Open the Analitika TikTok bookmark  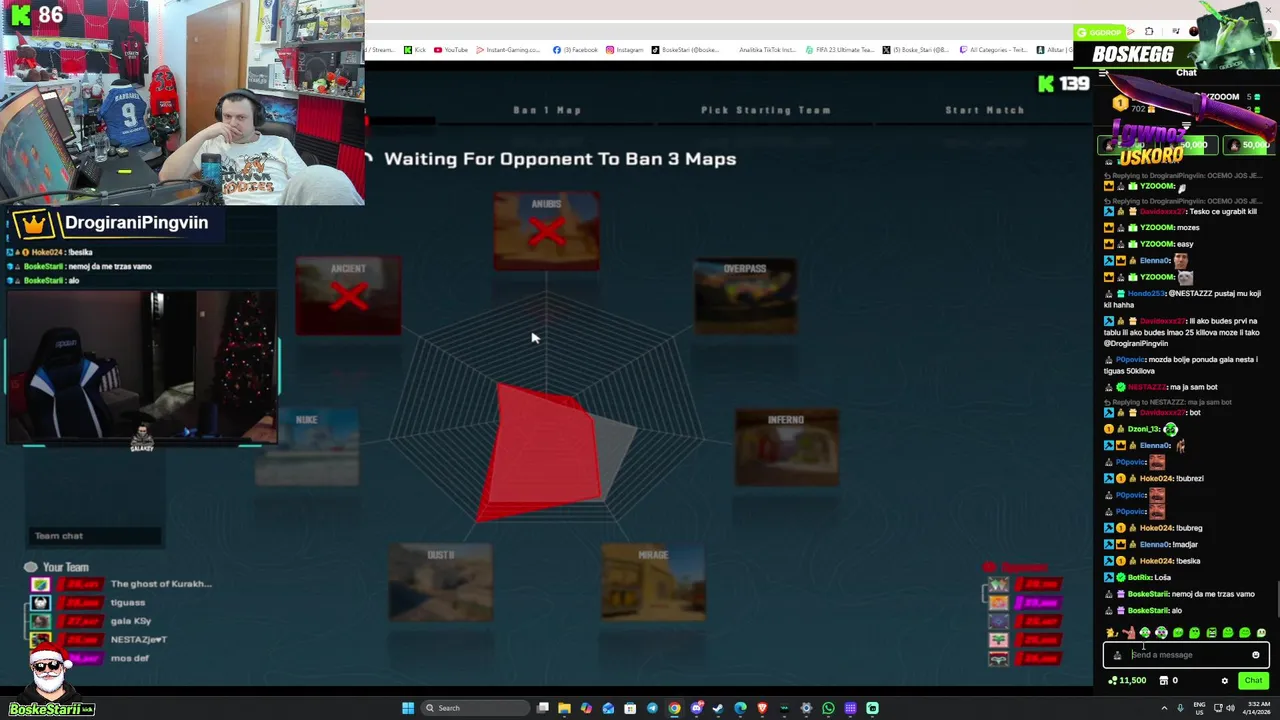click(x=768, y=50)
